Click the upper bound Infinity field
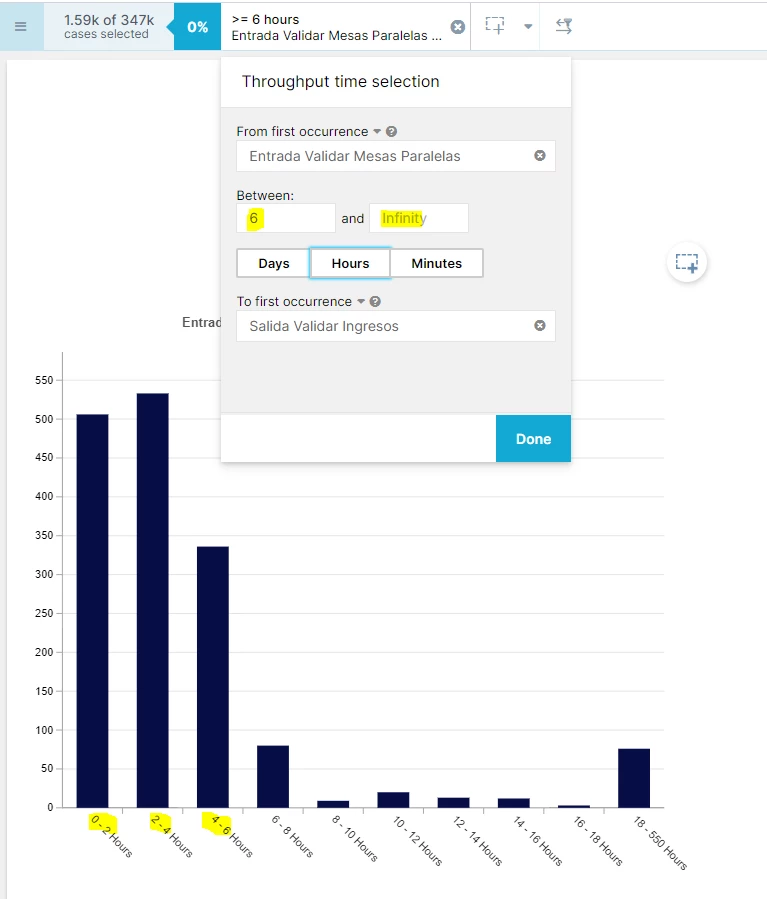The height and width of the screenshot is (899, 767). click(x=418, y=218)
